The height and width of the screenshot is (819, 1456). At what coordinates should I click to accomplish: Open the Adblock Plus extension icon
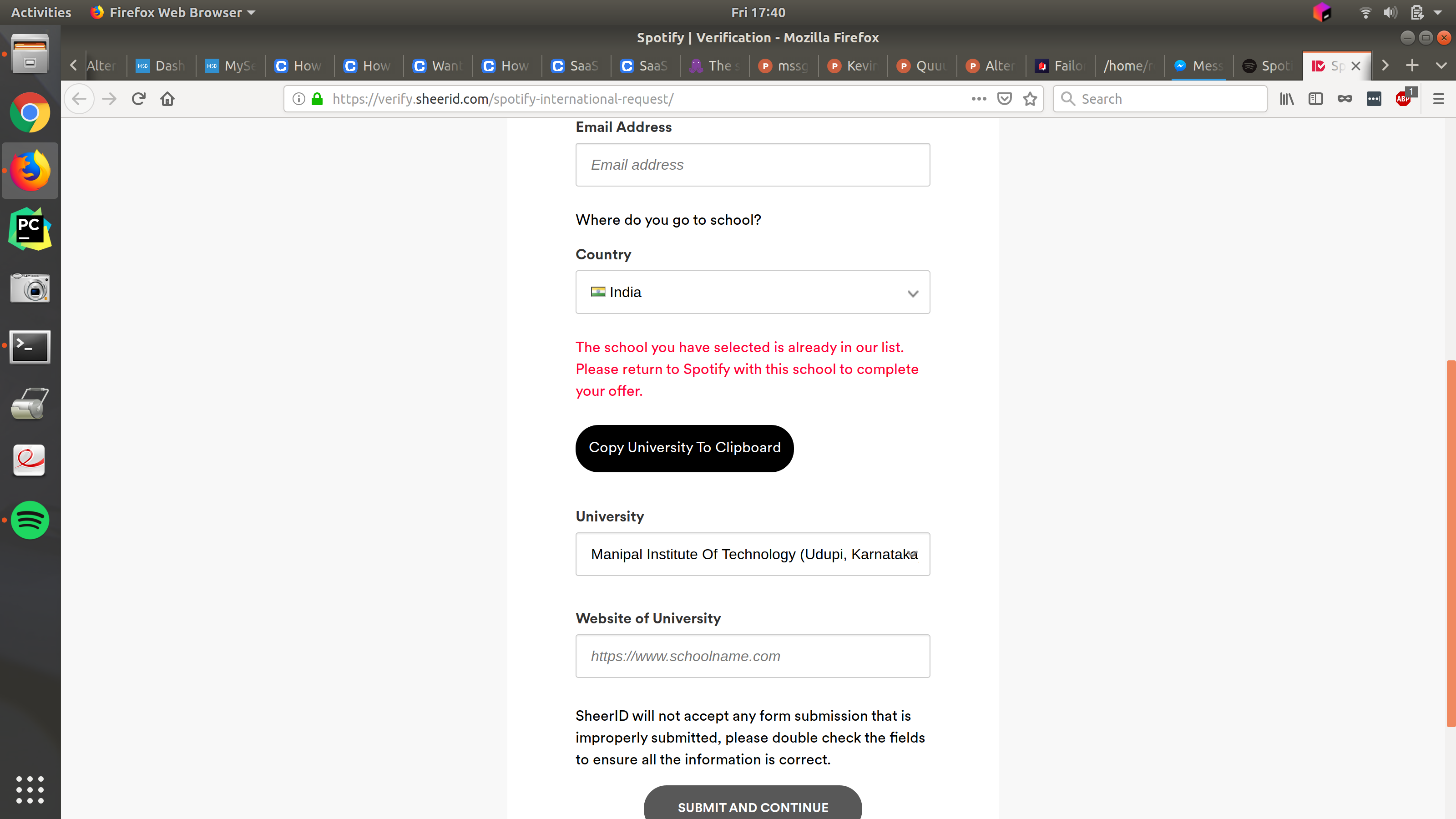1403,99
